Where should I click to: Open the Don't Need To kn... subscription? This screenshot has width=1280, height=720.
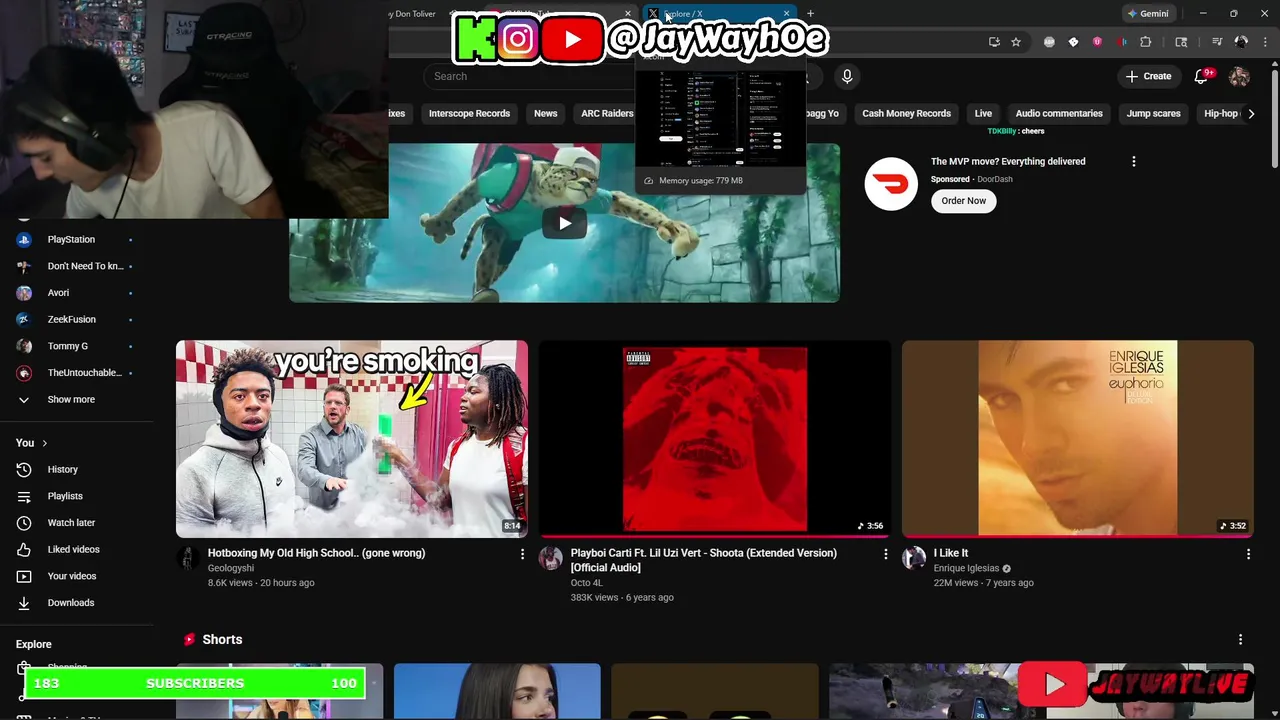point(76,266)
